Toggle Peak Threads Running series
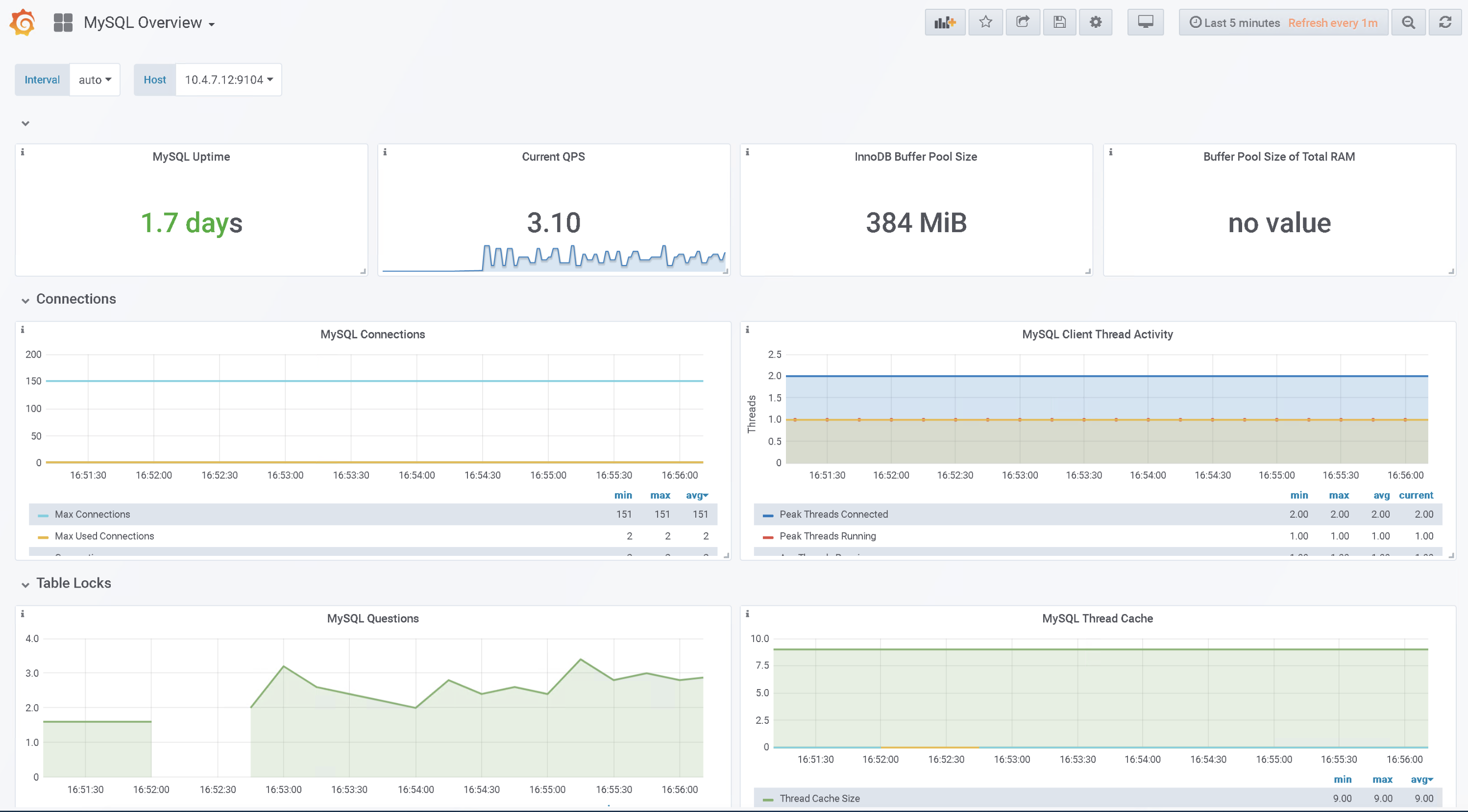1468x812 pixels. (828, 536)
